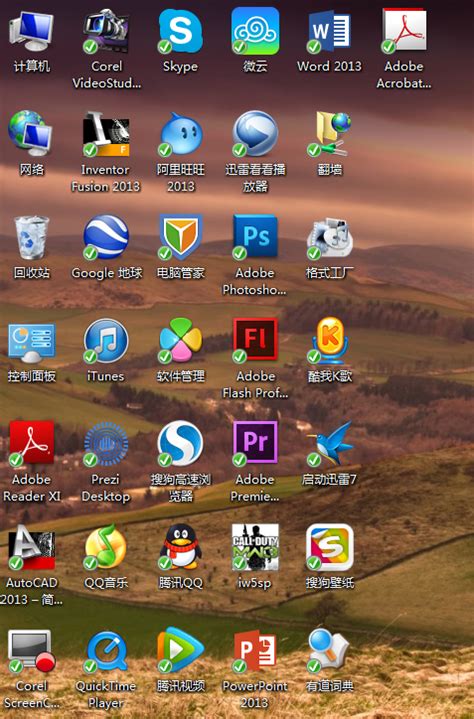Viewport: 474px width, 719px height.
Task: Open the Skype desktop shortcut
Action: [x=181, y=30]
